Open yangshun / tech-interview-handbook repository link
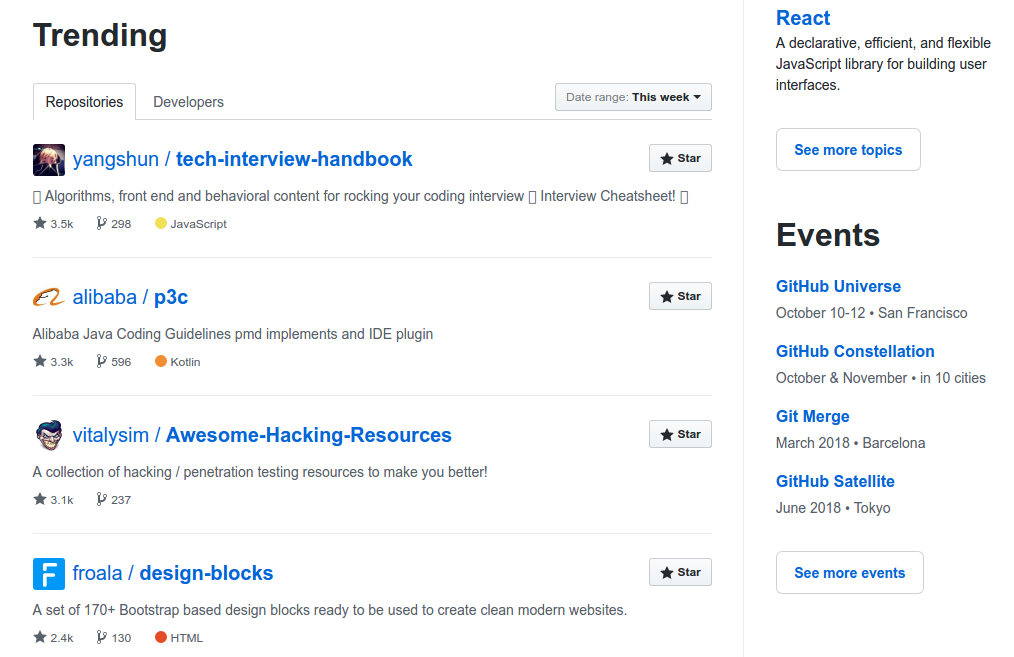The height and width of the screenshot is (657, 1014). (243, 159)
